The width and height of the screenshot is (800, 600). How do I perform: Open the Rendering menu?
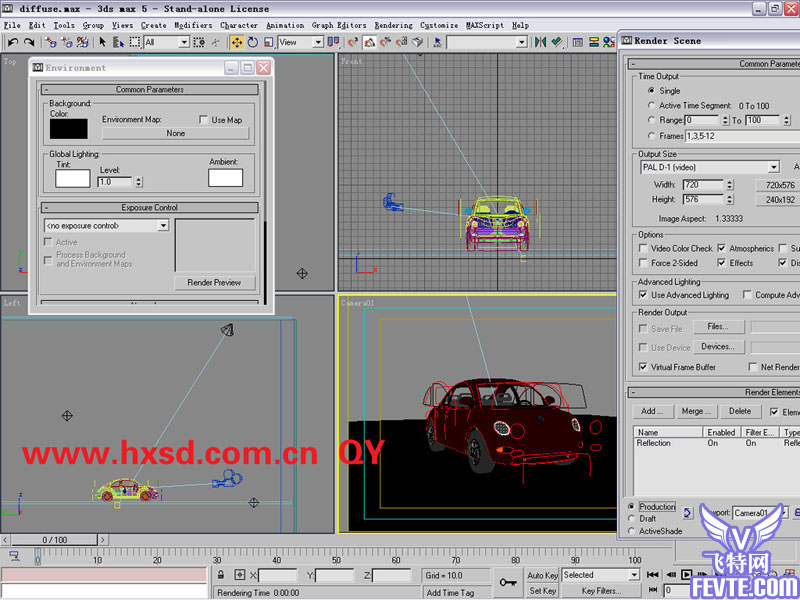pos(393,25)
